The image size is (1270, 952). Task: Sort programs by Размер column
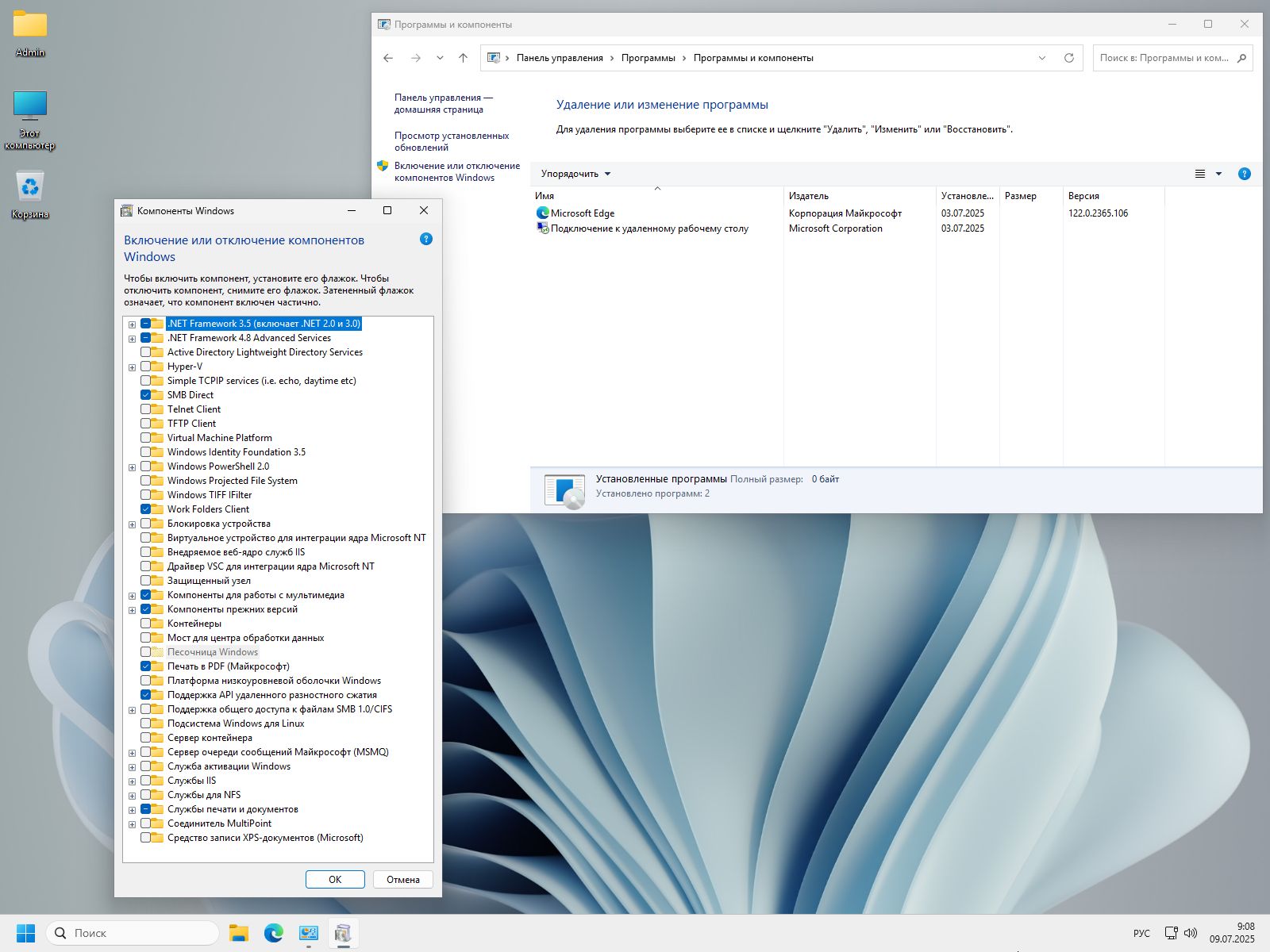pos(1031,196)
